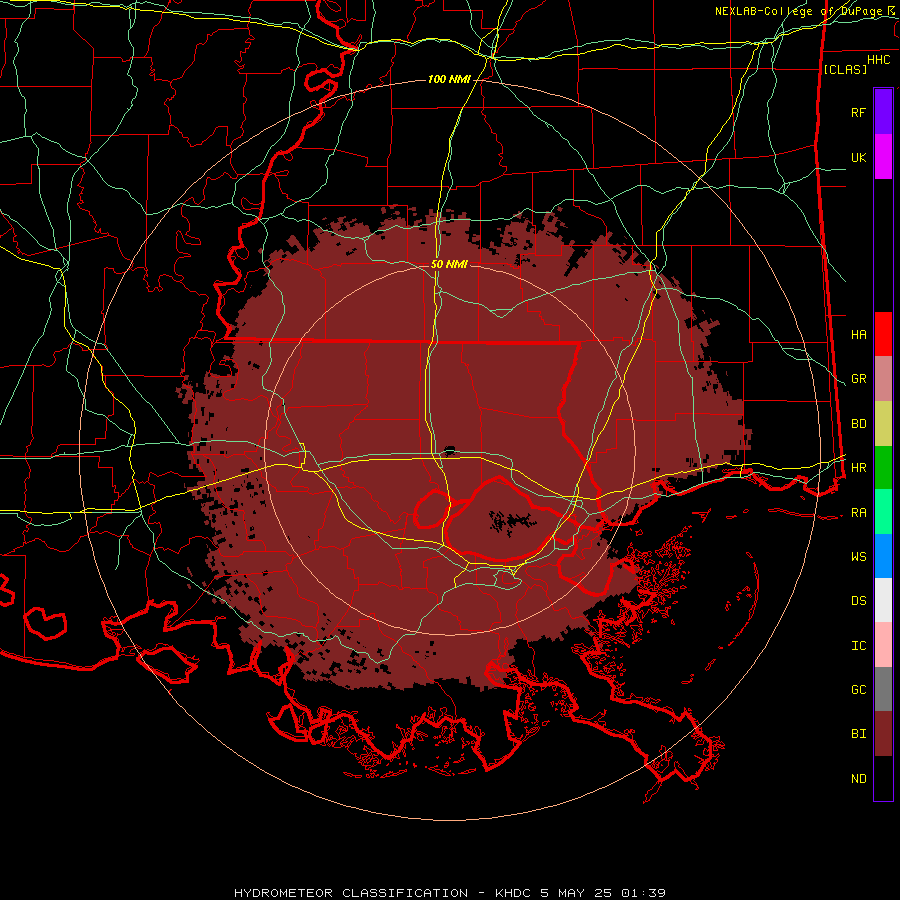
Task: Click the 'GC' legend label
Action: 858,690
